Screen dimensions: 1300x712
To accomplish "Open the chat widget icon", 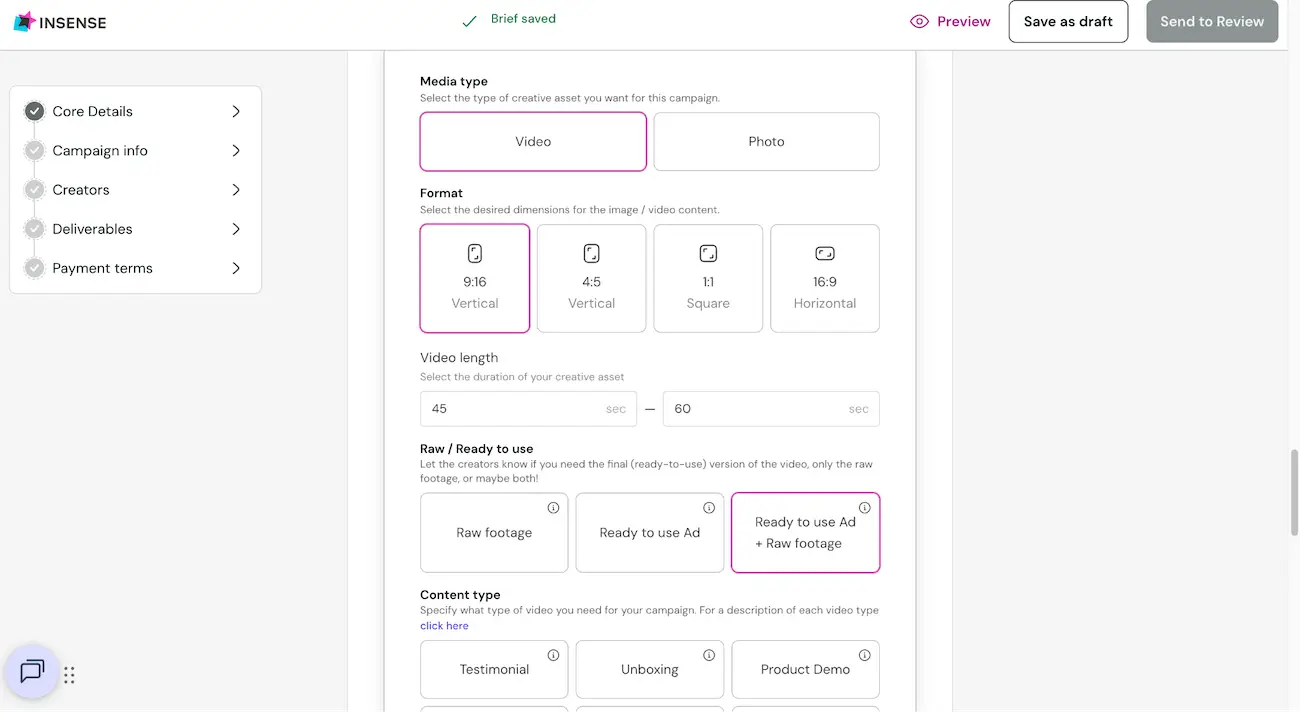I will pyautogui.click(x=32, y=671).
